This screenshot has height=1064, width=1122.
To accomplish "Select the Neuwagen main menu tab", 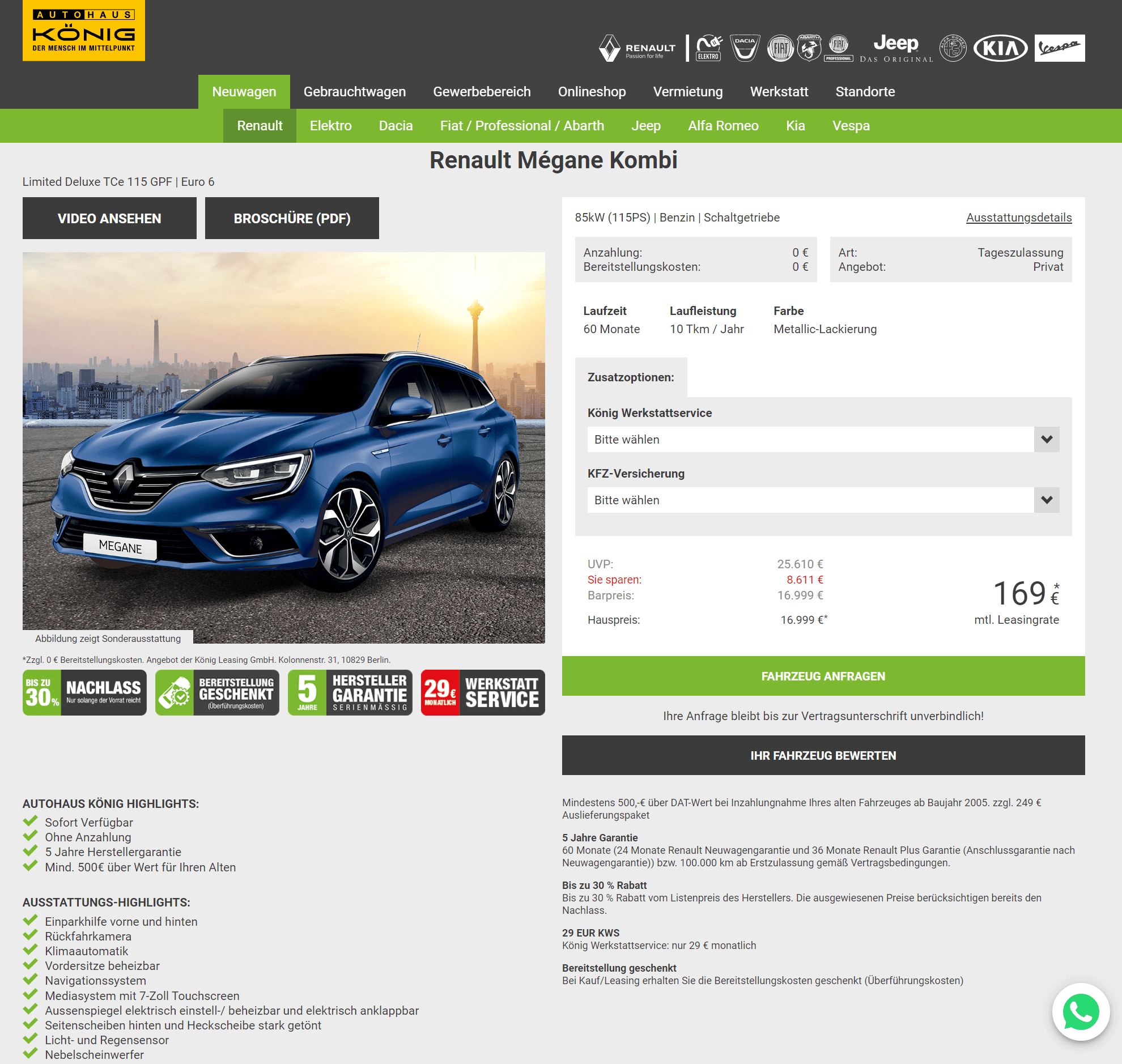I will click(x=244, y=92).
